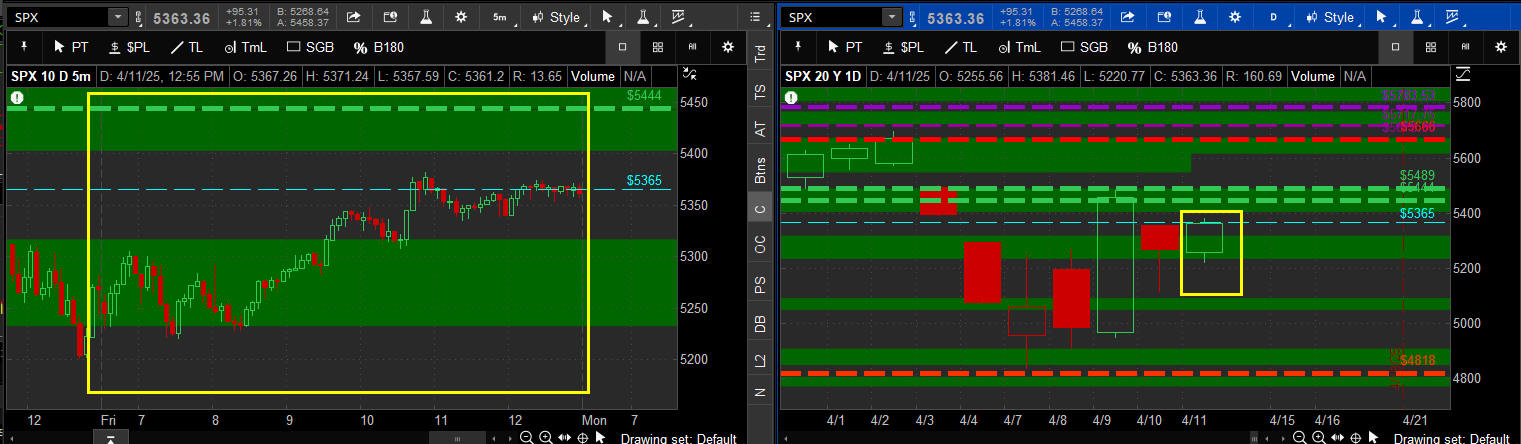Viewport: 1521px width, 444px height.
Task: Click zoom out magnifier below left chart
Action: click(x=526, y=437)
